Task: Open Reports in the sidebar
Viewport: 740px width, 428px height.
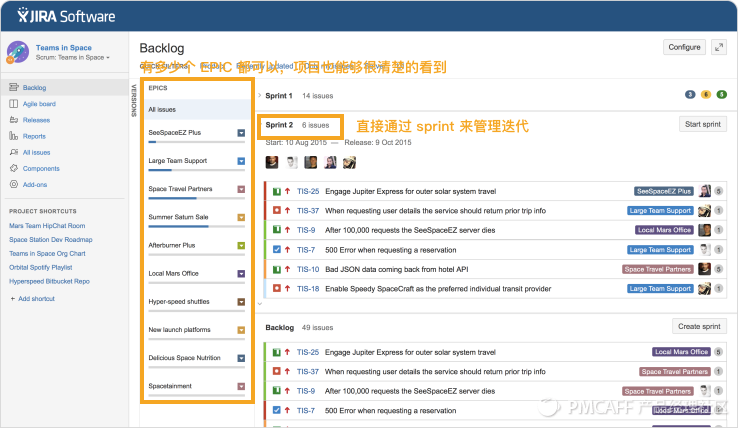Action: click(x=34, y=136)
